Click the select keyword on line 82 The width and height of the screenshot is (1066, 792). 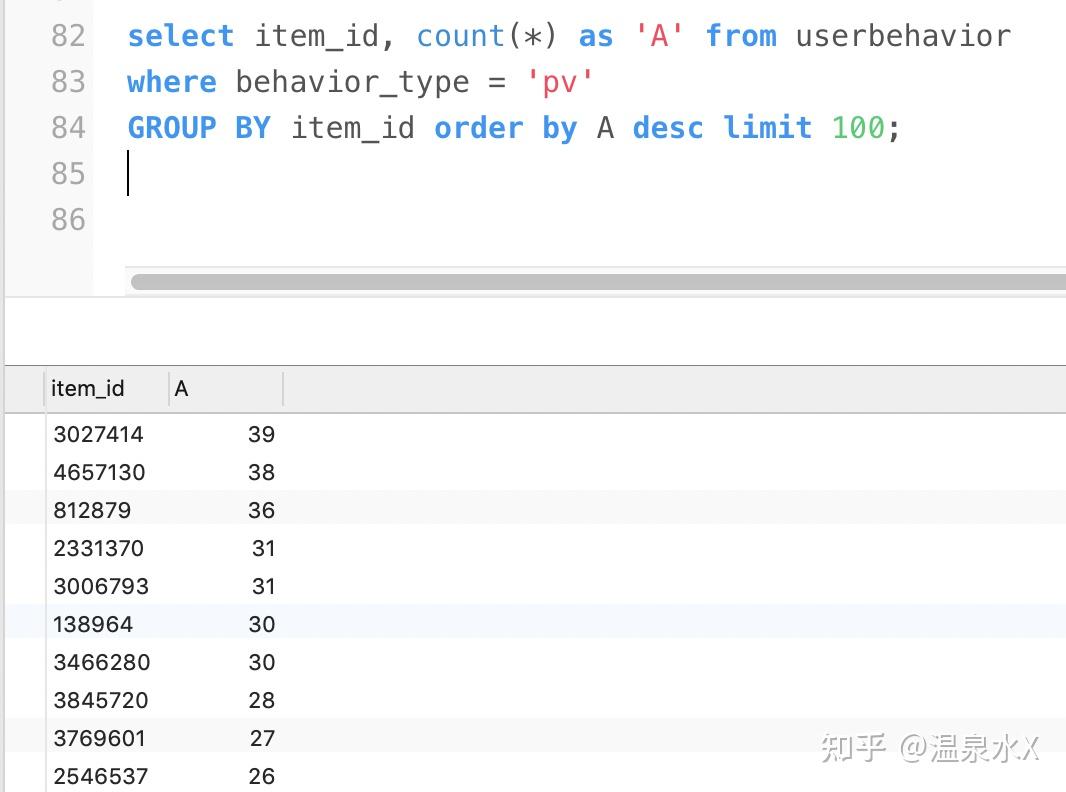click(180, 35)
